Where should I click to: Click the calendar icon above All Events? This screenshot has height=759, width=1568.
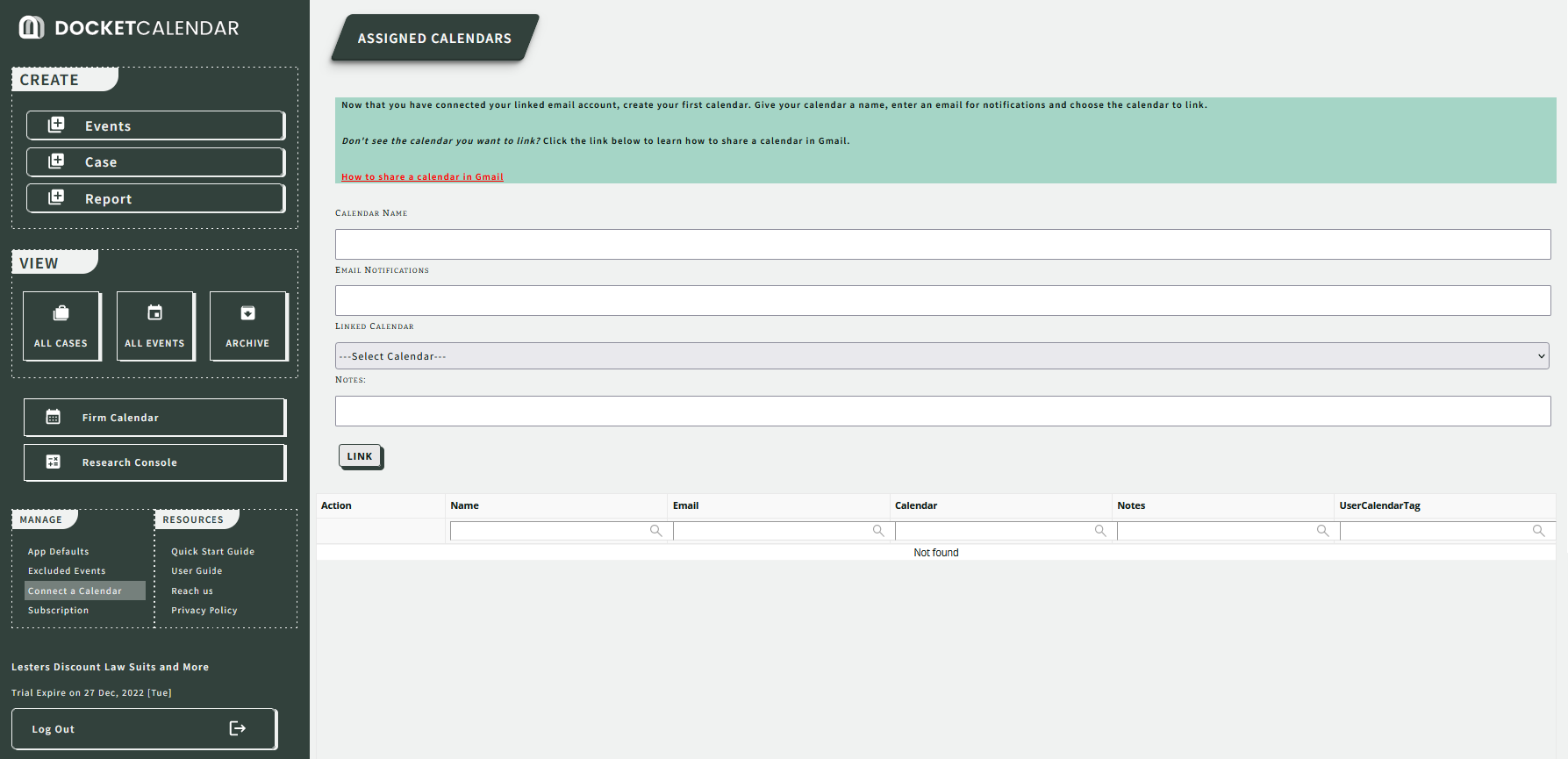(155, 312)
